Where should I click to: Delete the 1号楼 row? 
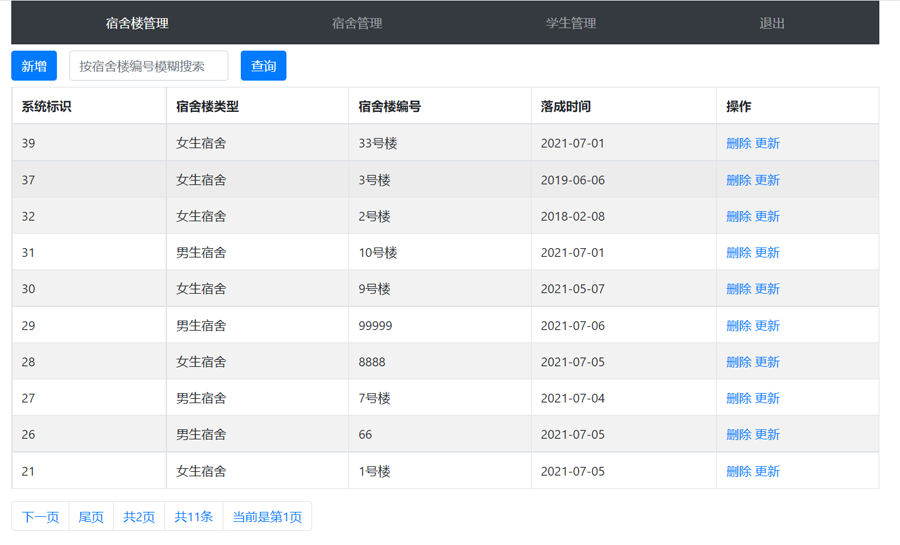(739, 472)
